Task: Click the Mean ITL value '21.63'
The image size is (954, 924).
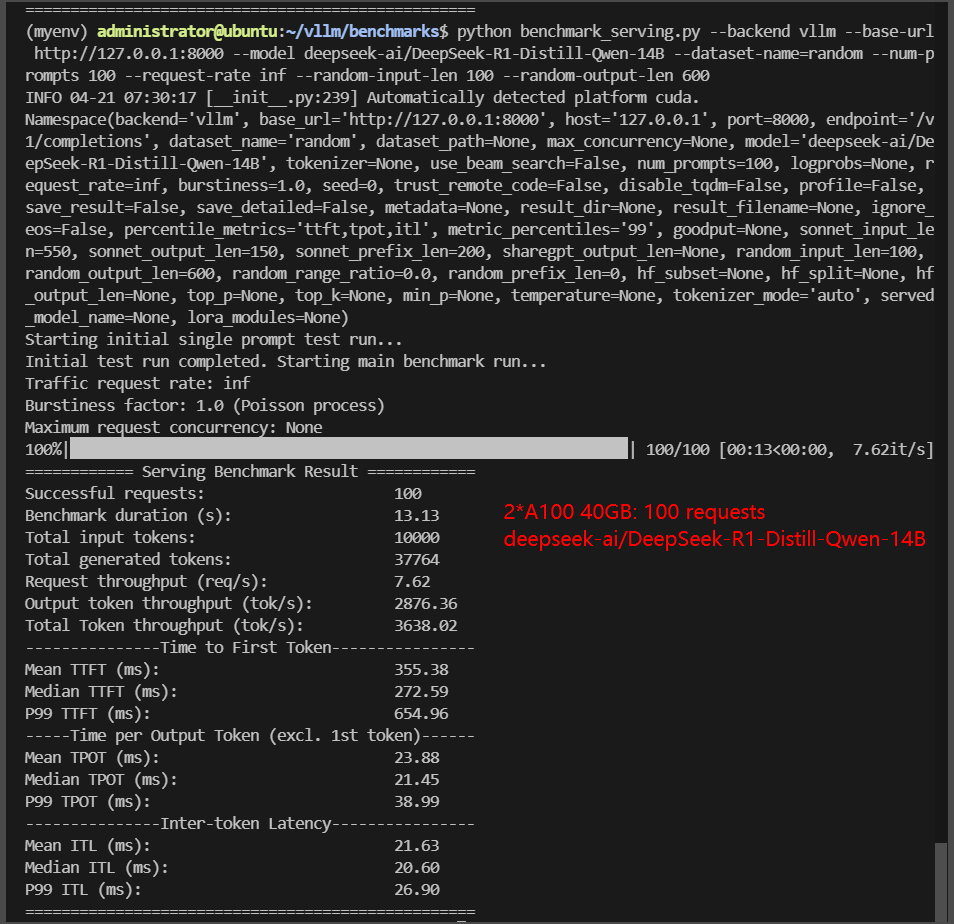Action: point(417,846)
